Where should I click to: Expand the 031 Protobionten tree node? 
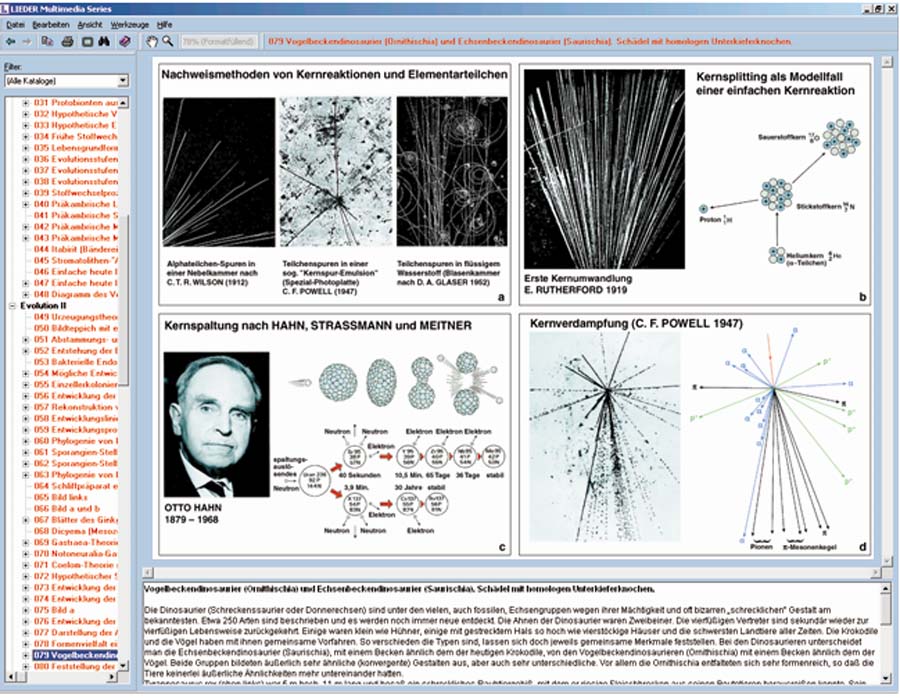[x=26, y=103]
